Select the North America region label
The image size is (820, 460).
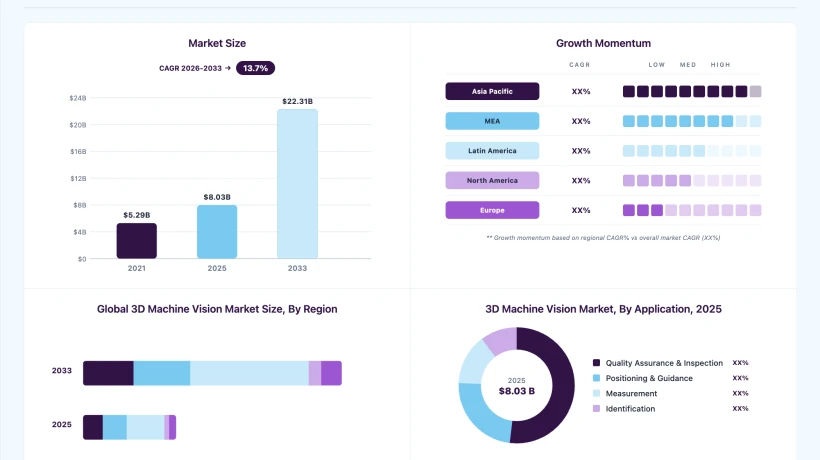(x=492, y=180)
